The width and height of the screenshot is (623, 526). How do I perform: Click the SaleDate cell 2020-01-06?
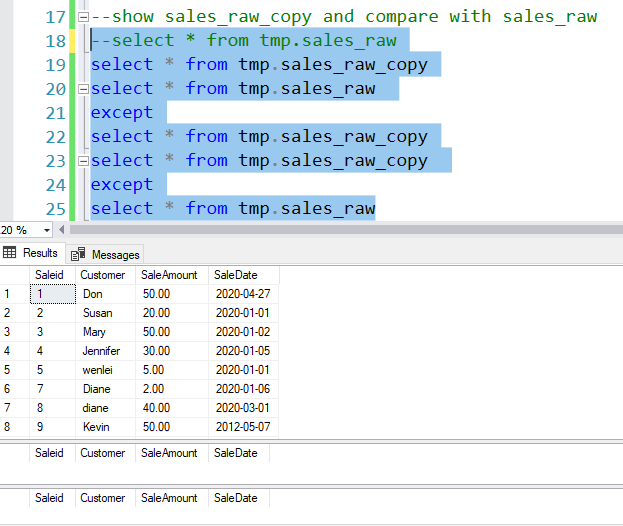coord(243,389)
